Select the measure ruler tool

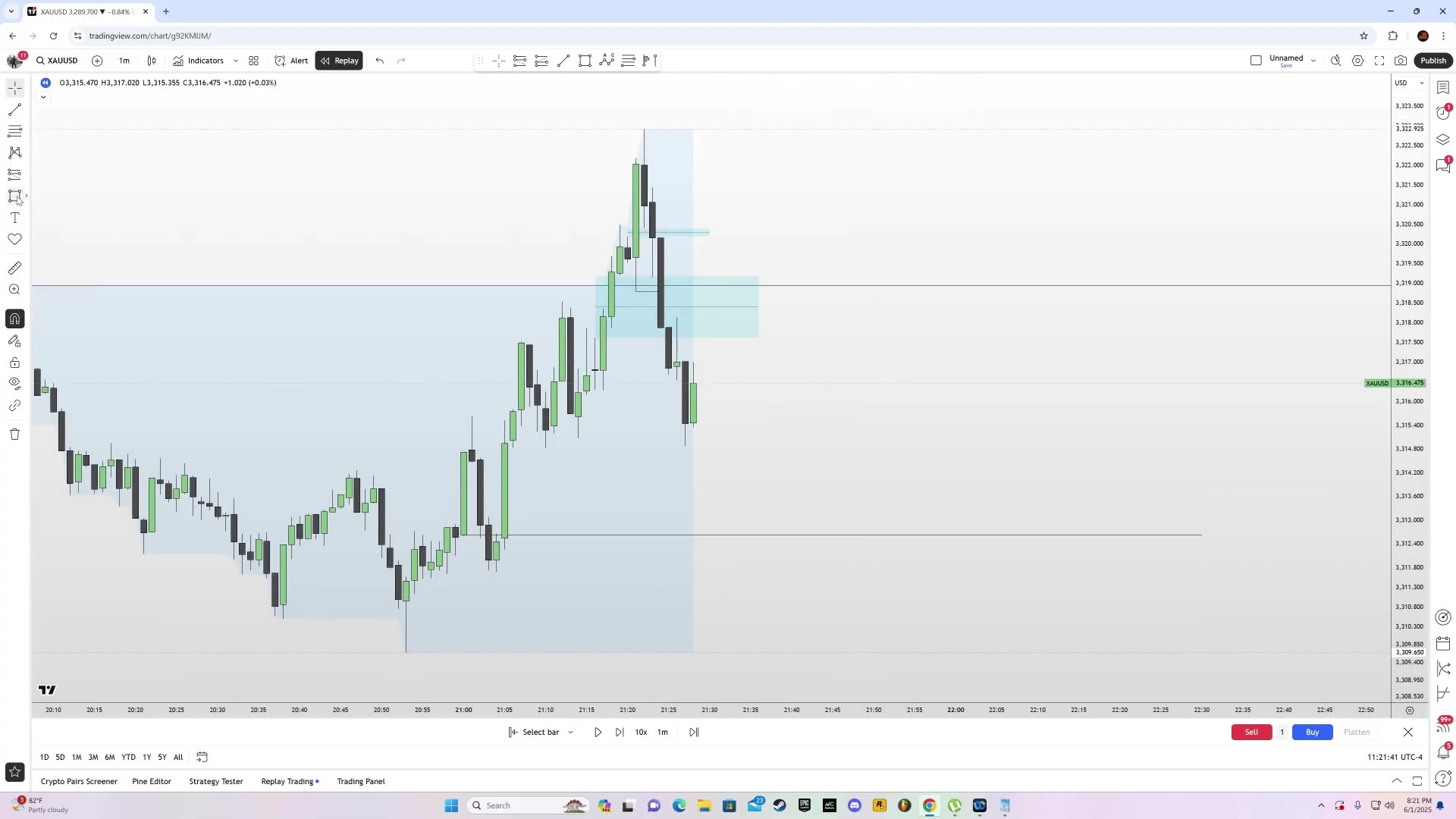tap(14, 268)
